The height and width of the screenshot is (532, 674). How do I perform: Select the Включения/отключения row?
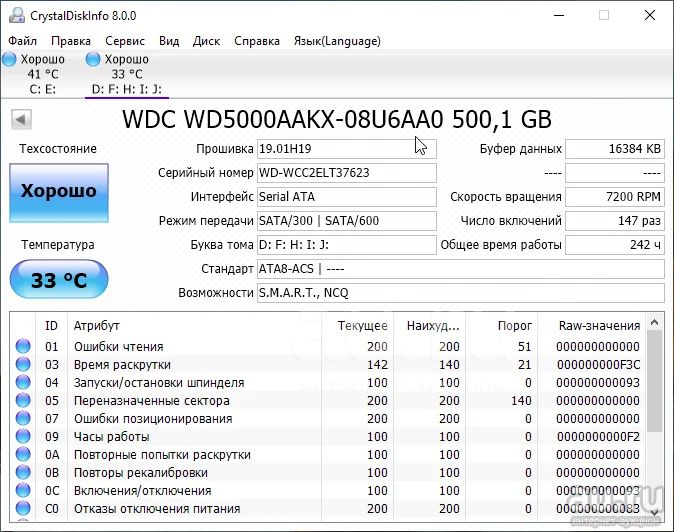point(328,491)
